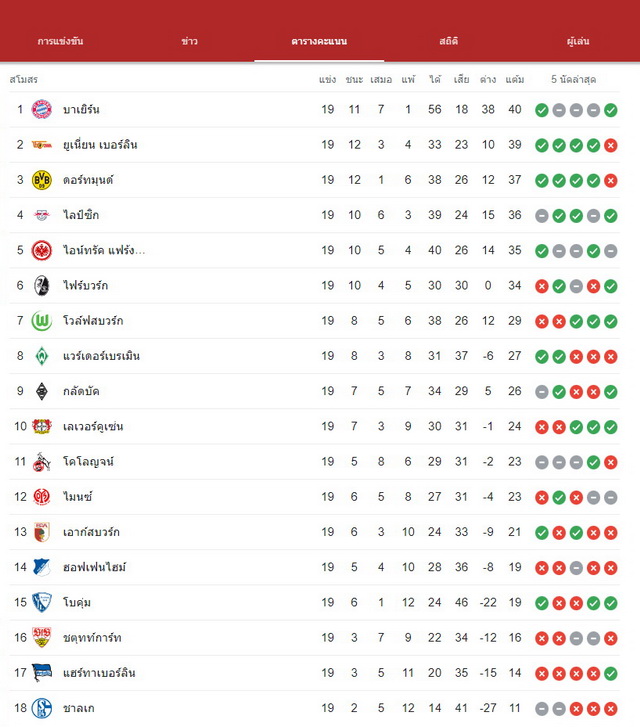Image resolution: width=640 pixels, height=727 pixels.
Task: Open the ไลป์ซิก team name link
Action: (x=81, y=215)
